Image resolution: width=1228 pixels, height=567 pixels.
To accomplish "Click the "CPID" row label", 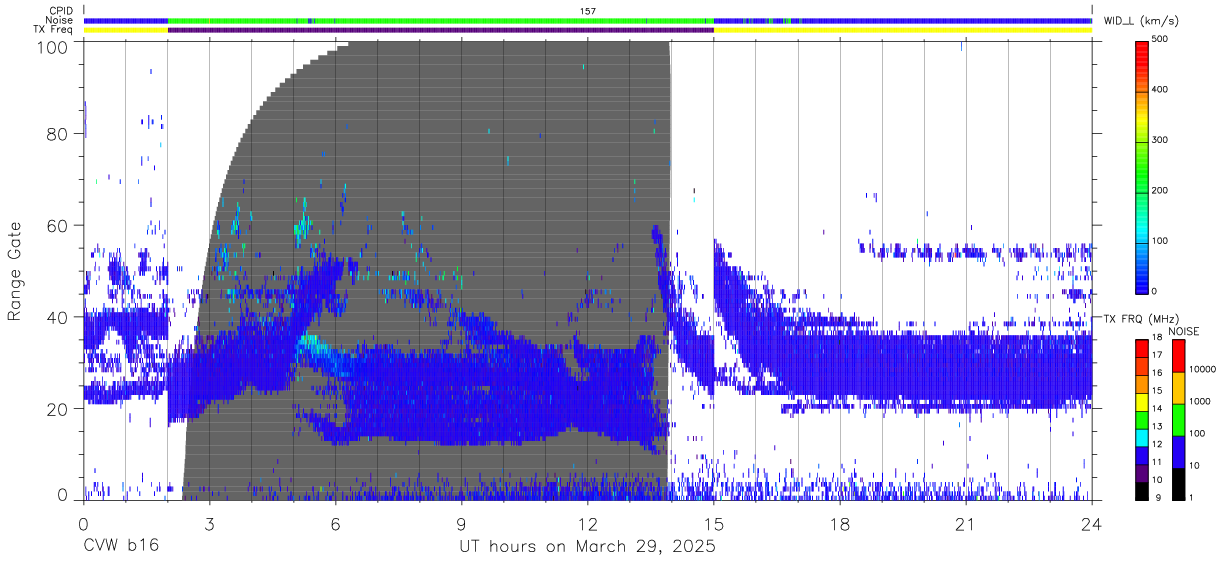I will tap(60, 11).
